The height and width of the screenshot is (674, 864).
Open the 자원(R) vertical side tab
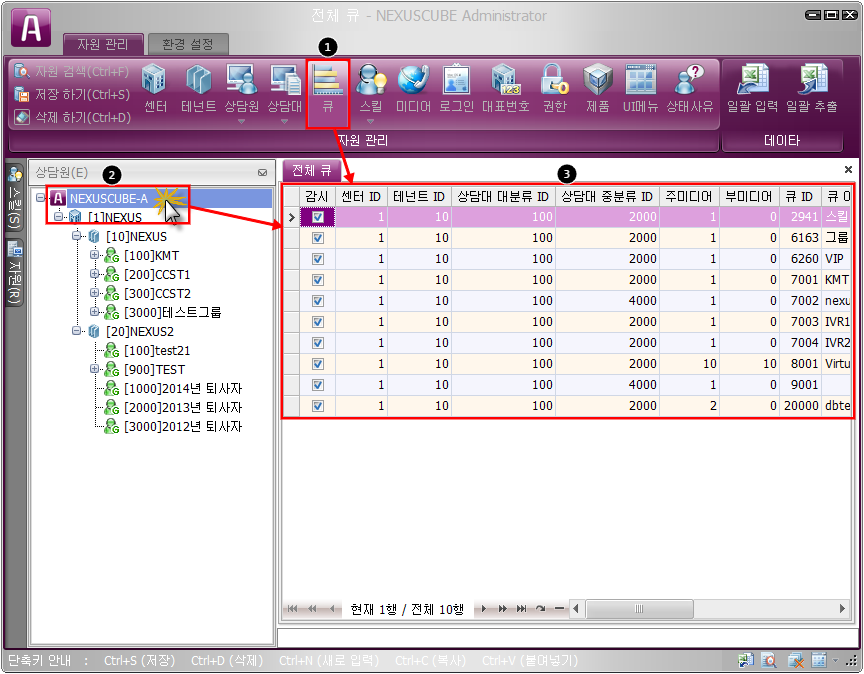pos(15,273)
